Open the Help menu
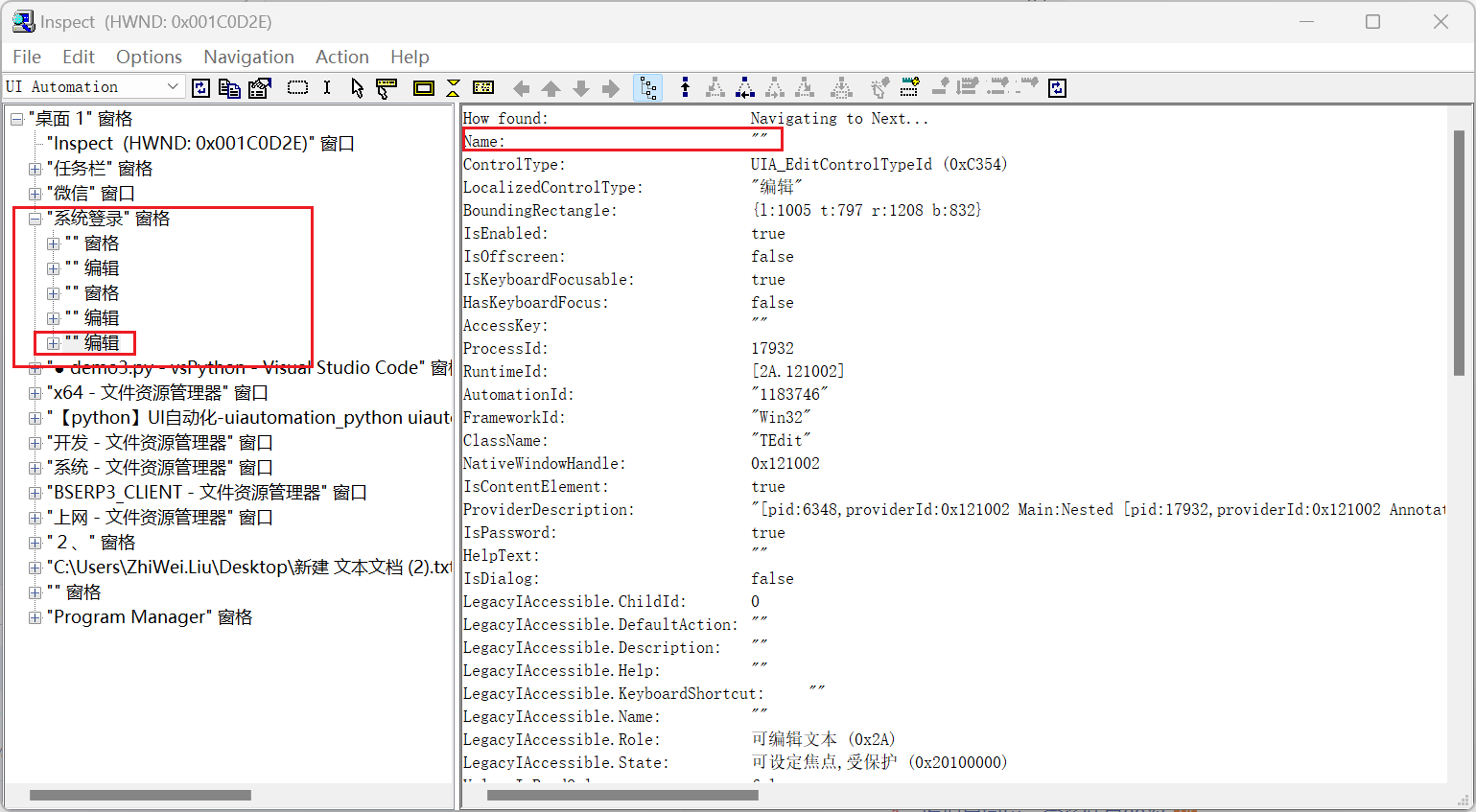The height and width of the screenshot is (812, 1476). 410,57
